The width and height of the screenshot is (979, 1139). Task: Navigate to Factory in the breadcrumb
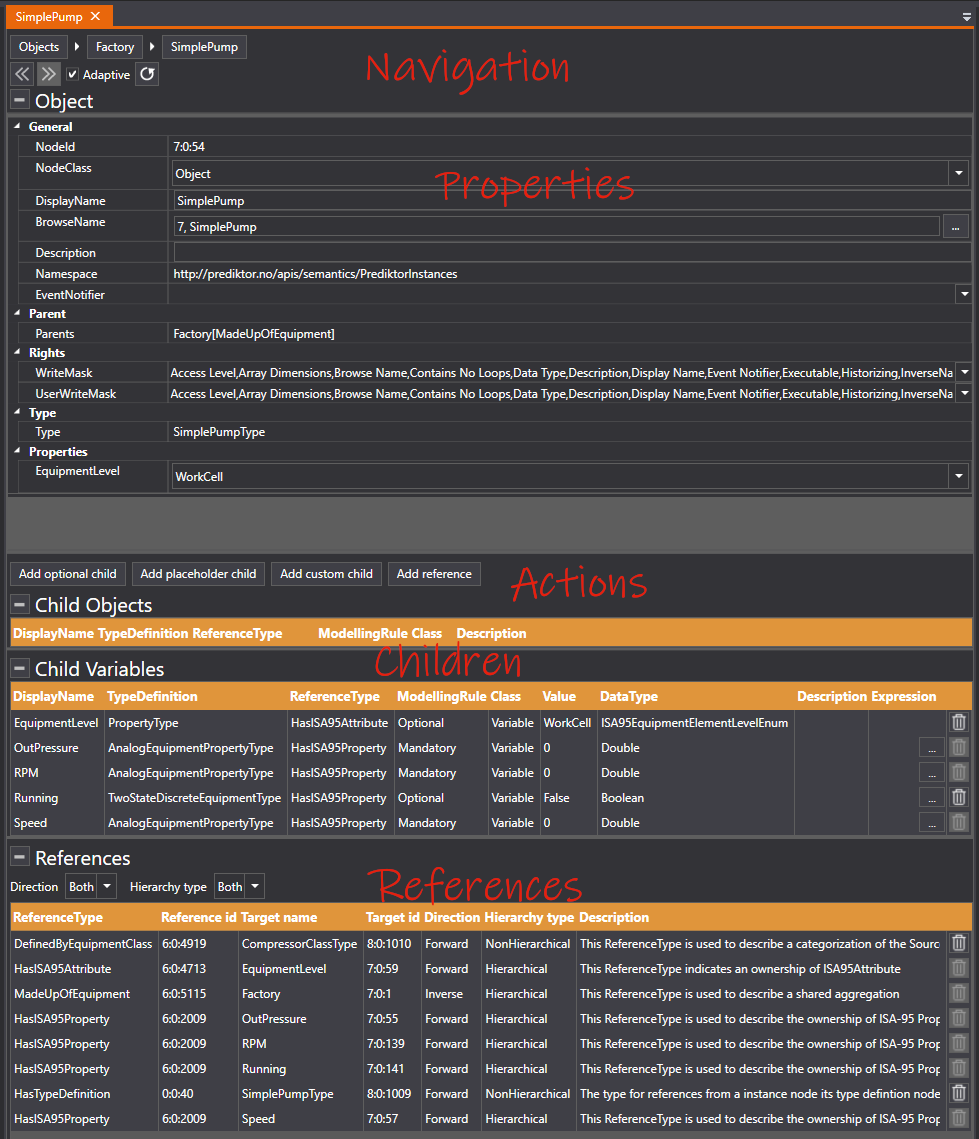(115, 47)
